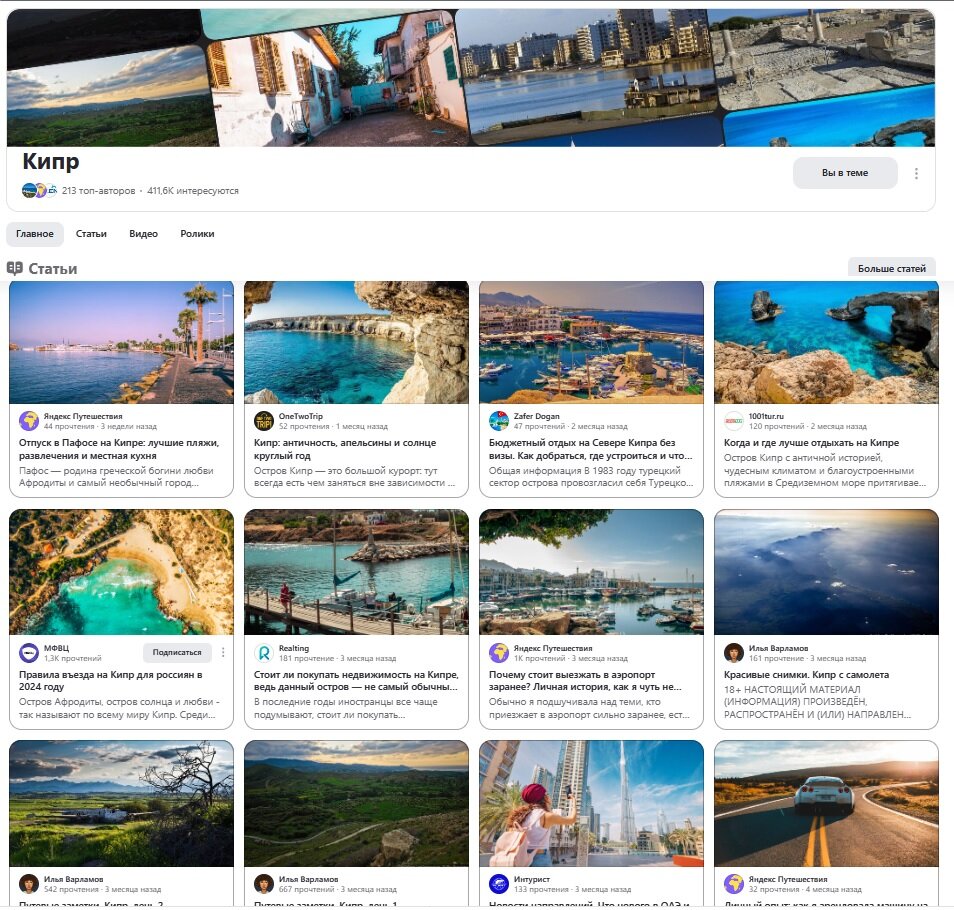Open the article Когда и где лучше отдыхать на Кипре
954x910 pixels.
(811, 443)
